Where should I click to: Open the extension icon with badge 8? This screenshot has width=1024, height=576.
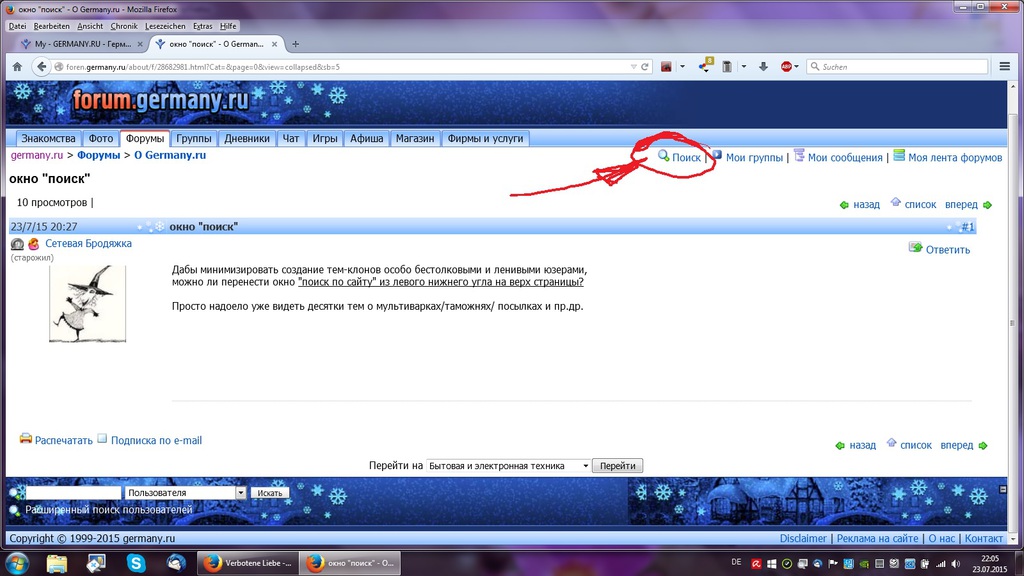coord(705,66)
